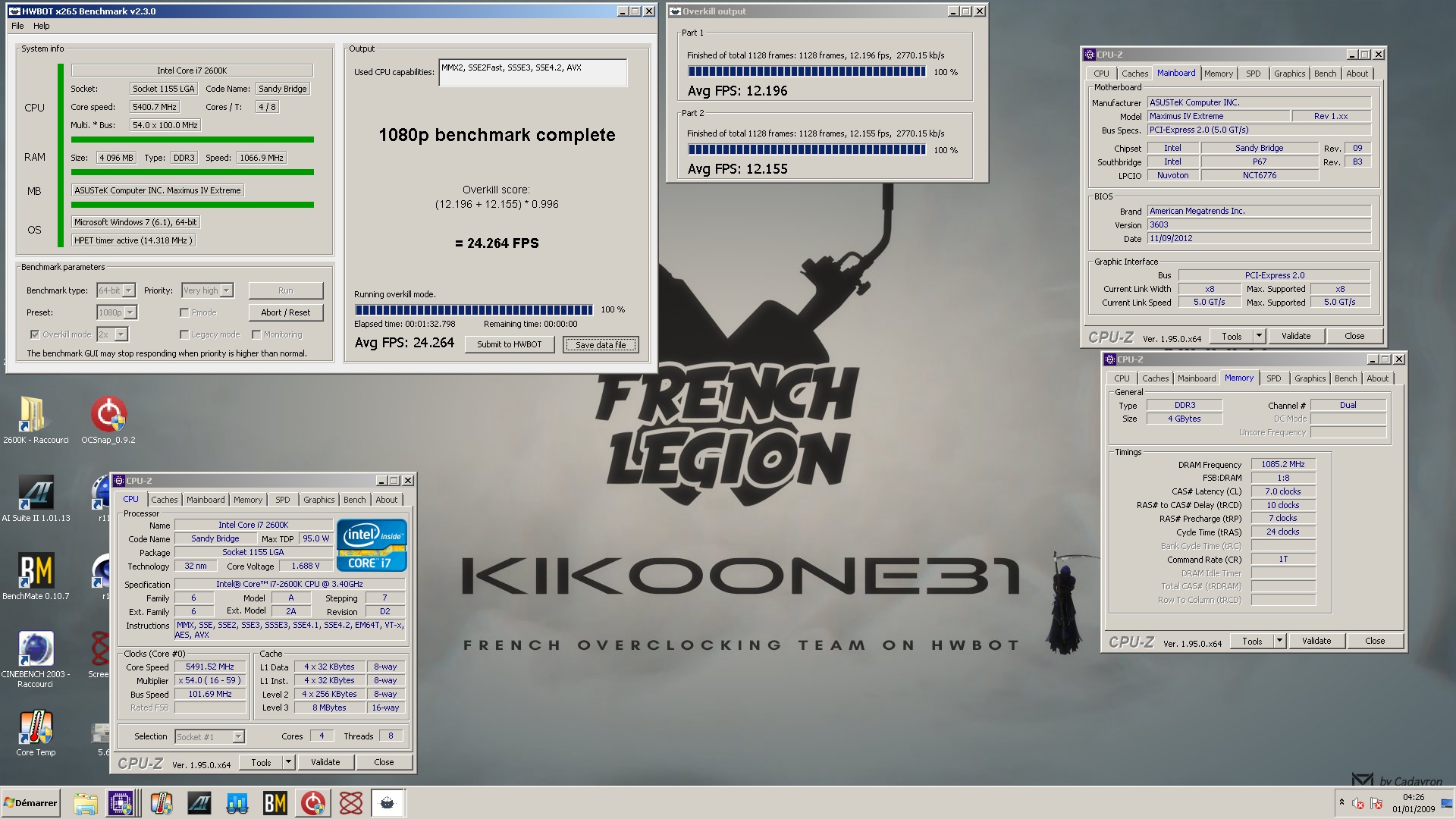Click Validate in the CPU-Z Mainboard window

pos(1295,336)
